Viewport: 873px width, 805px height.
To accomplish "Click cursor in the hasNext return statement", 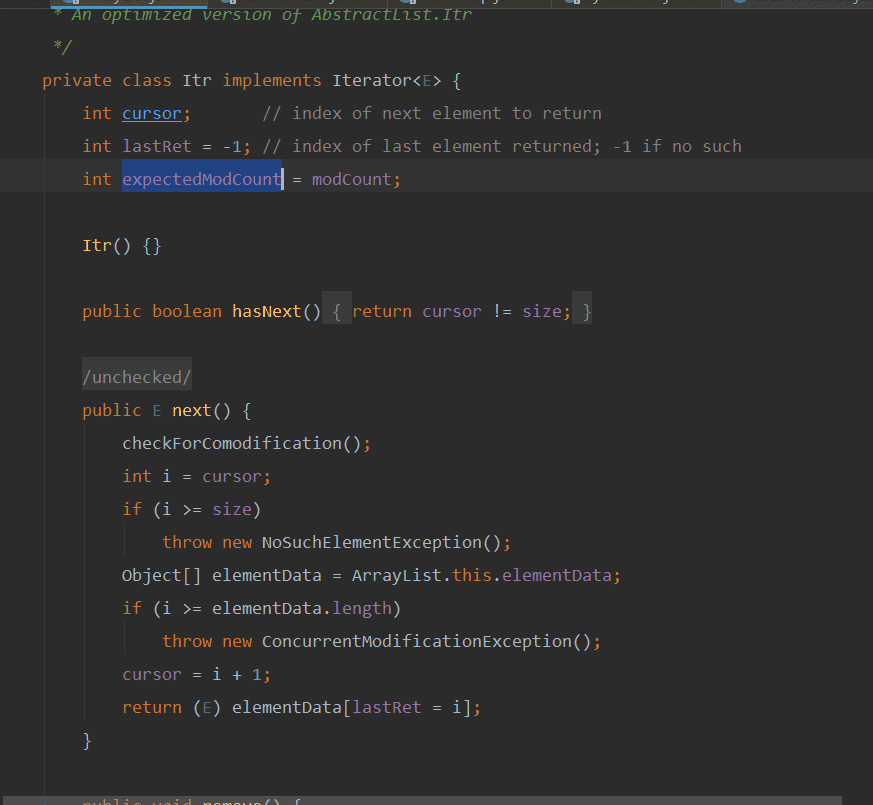I will point(452,311).
